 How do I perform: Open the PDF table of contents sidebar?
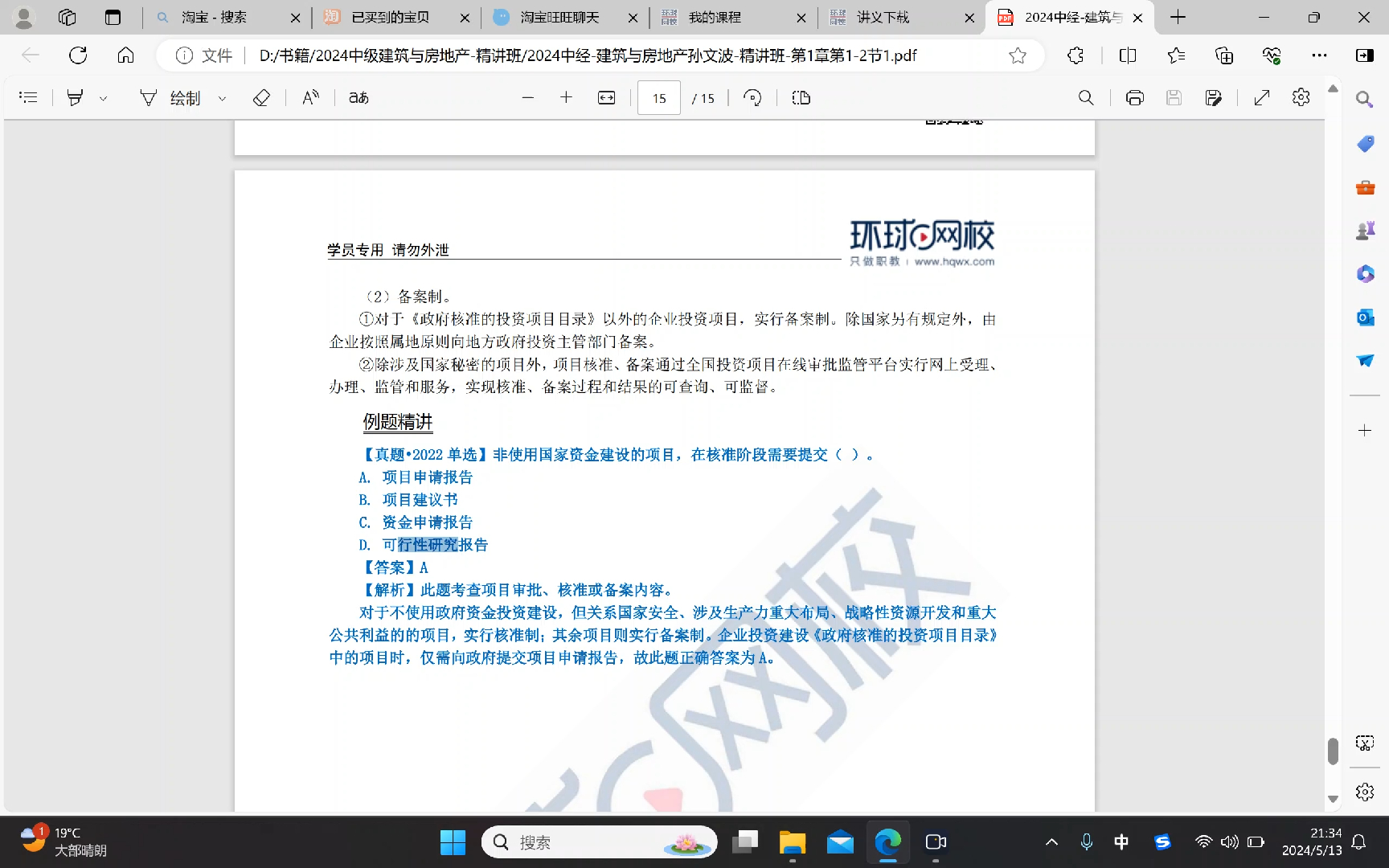pyautogui.click(x=28, y=98)
